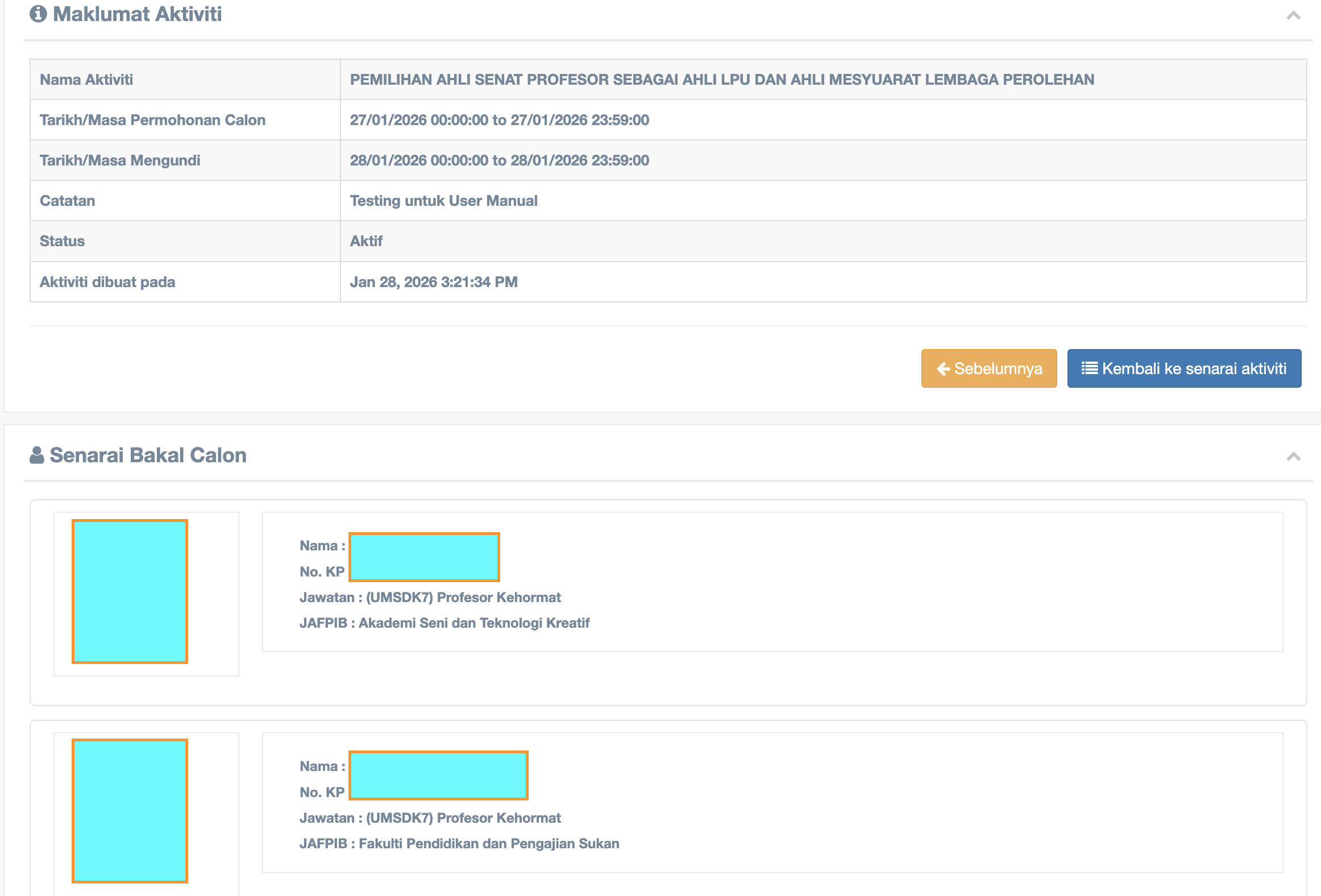1321x896 pixels.
Task: Click the left arrow icon on Sebelumnya
Action: (x=943, y=369)
